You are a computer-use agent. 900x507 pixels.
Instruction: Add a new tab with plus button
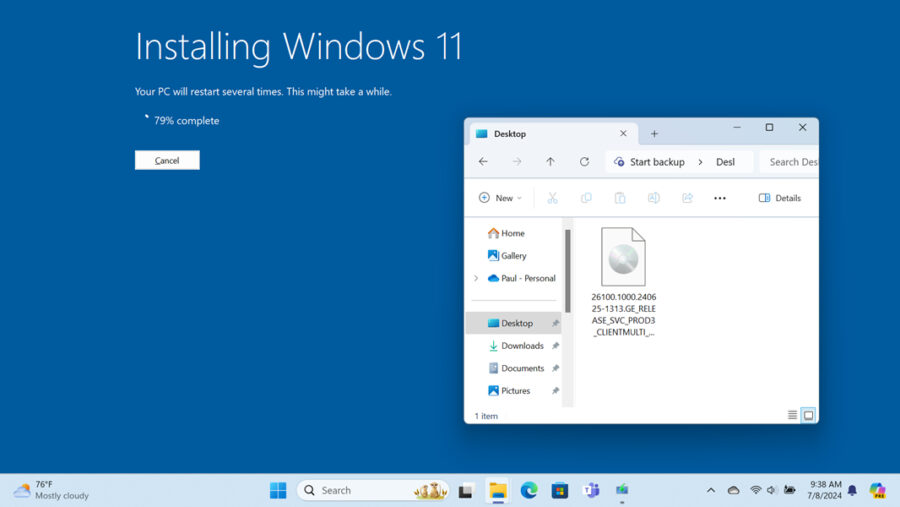pos(655,134)
